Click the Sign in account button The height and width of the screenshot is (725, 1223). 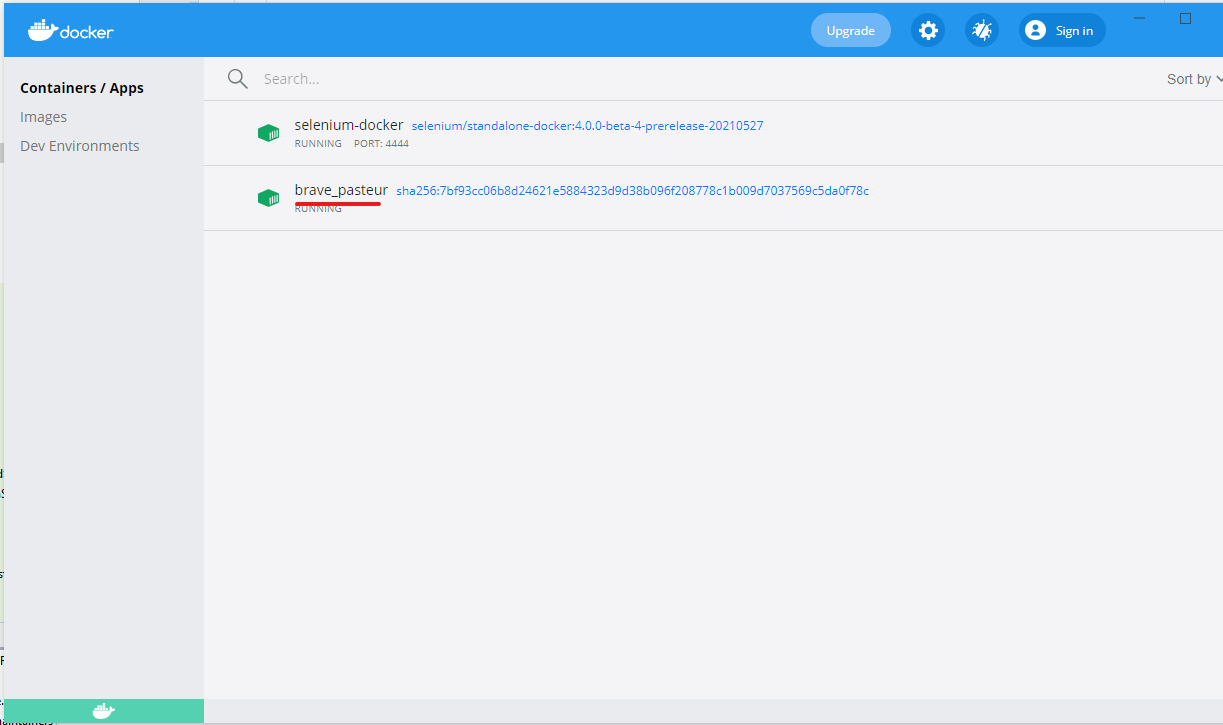point(1062,31)
